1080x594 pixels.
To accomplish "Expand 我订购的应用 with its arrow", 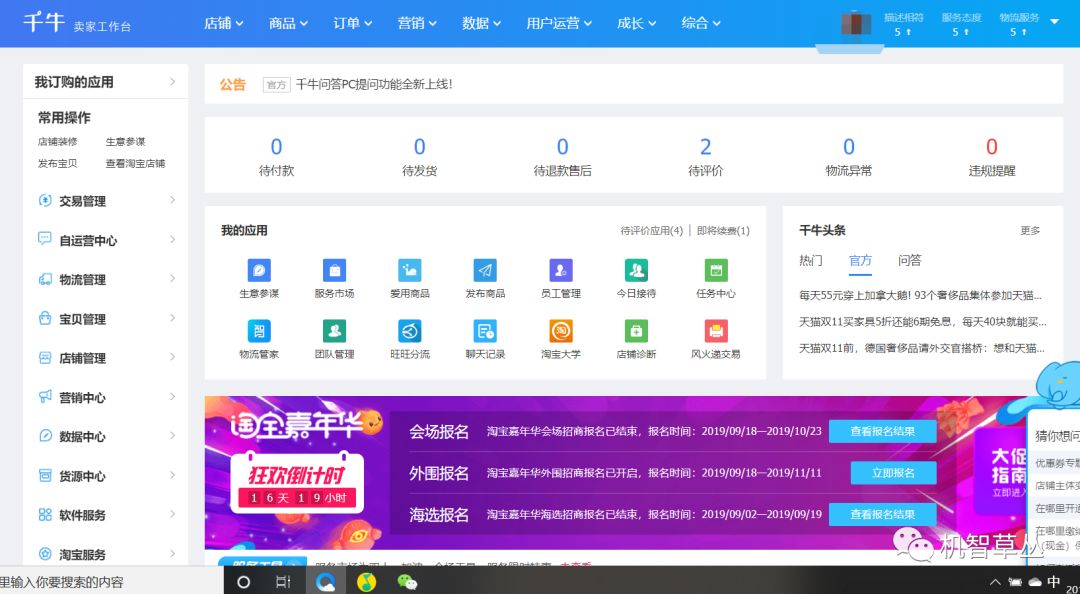I will click(x=172, y=81).
